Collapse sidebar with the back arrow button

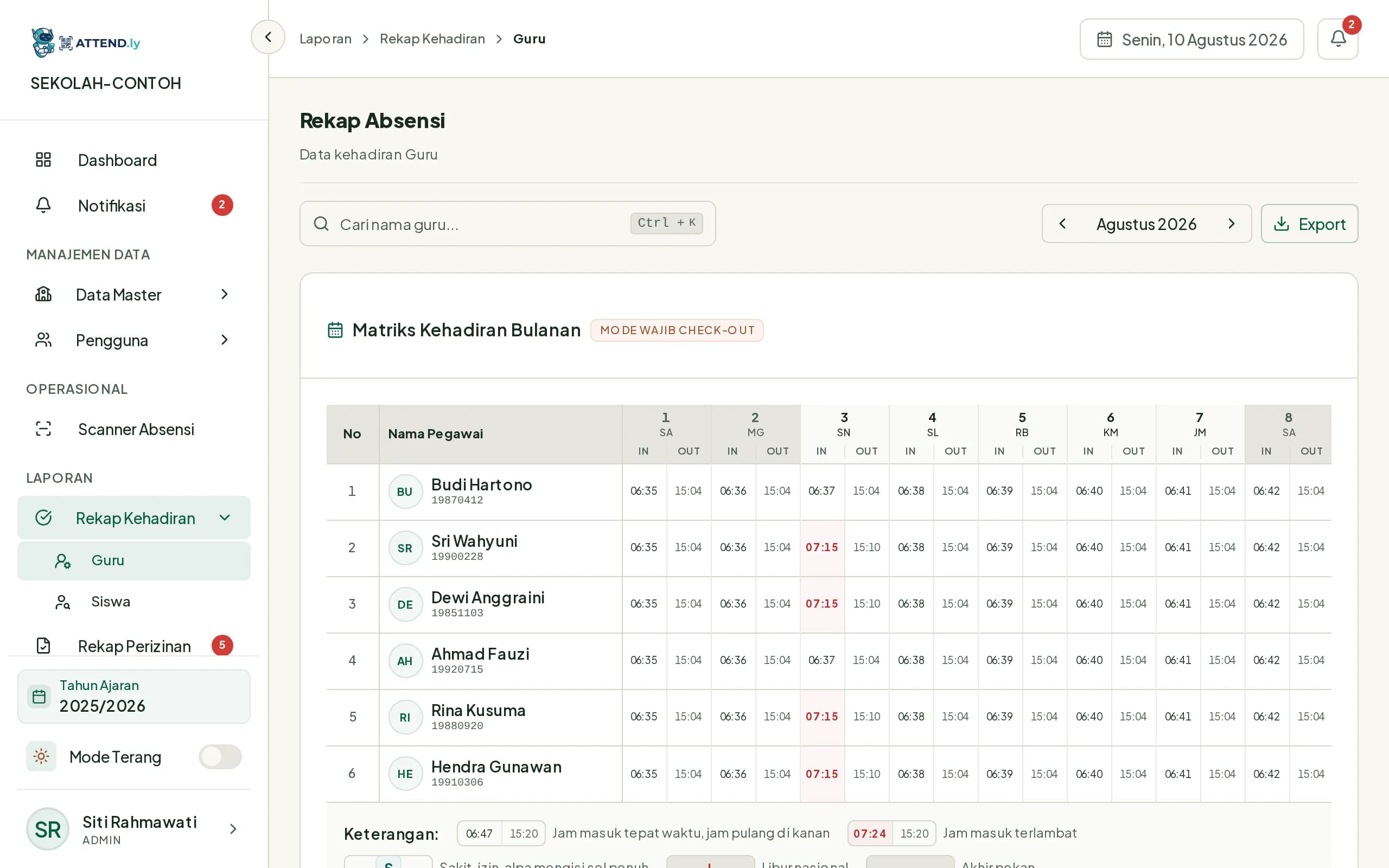click(x=267, y=37)
